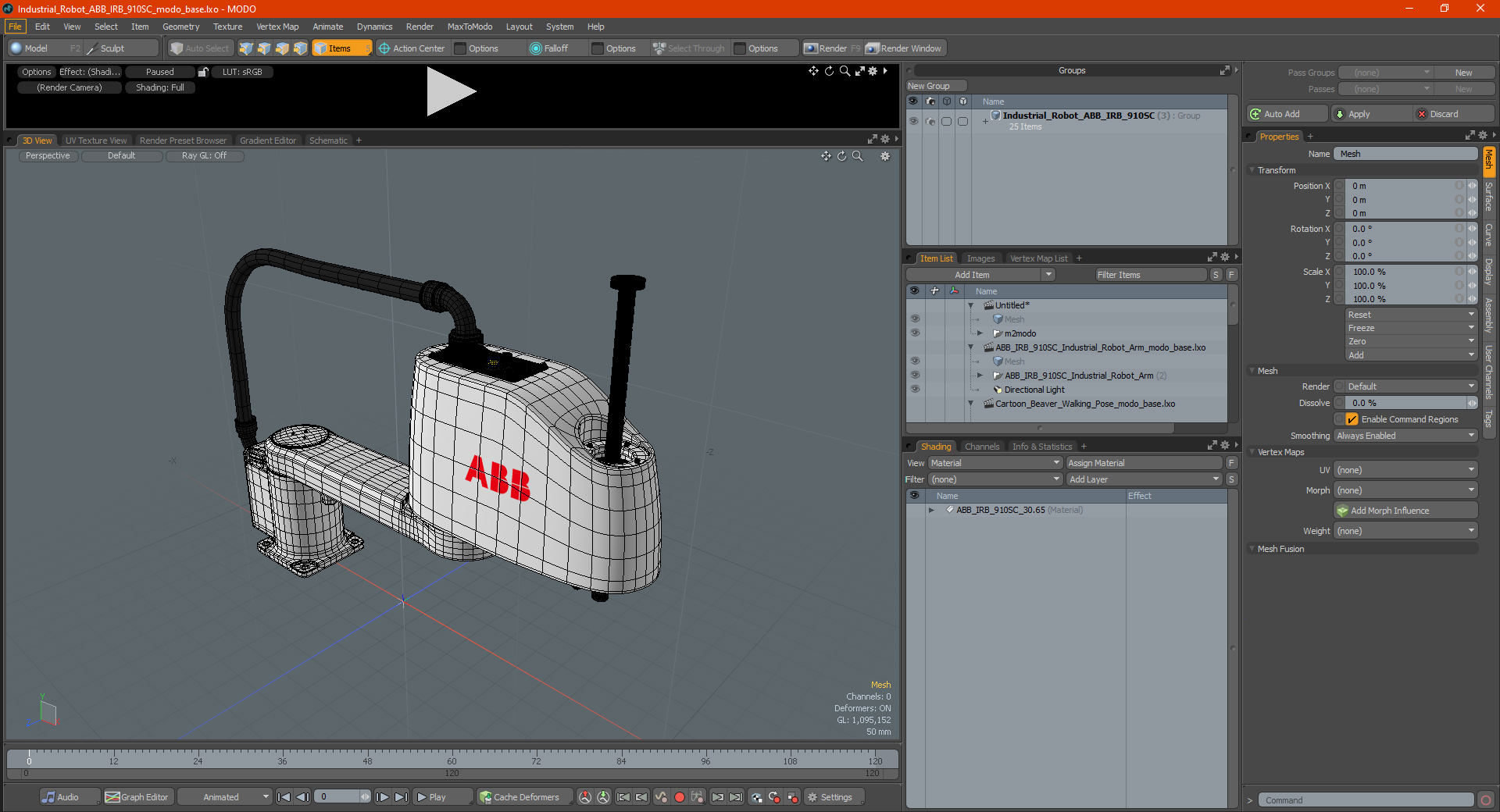Open the Add Layer dropdown
1500x812 pixels.
point(1145,479)
